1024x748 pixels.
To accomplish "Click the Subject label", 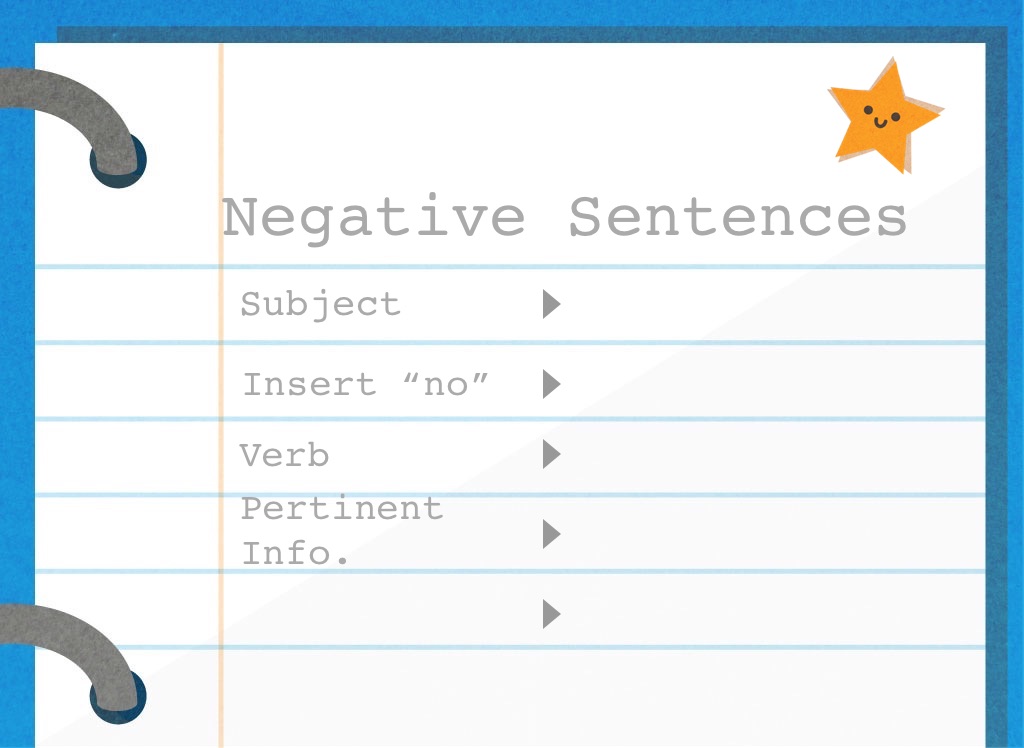I will [320, 304].
